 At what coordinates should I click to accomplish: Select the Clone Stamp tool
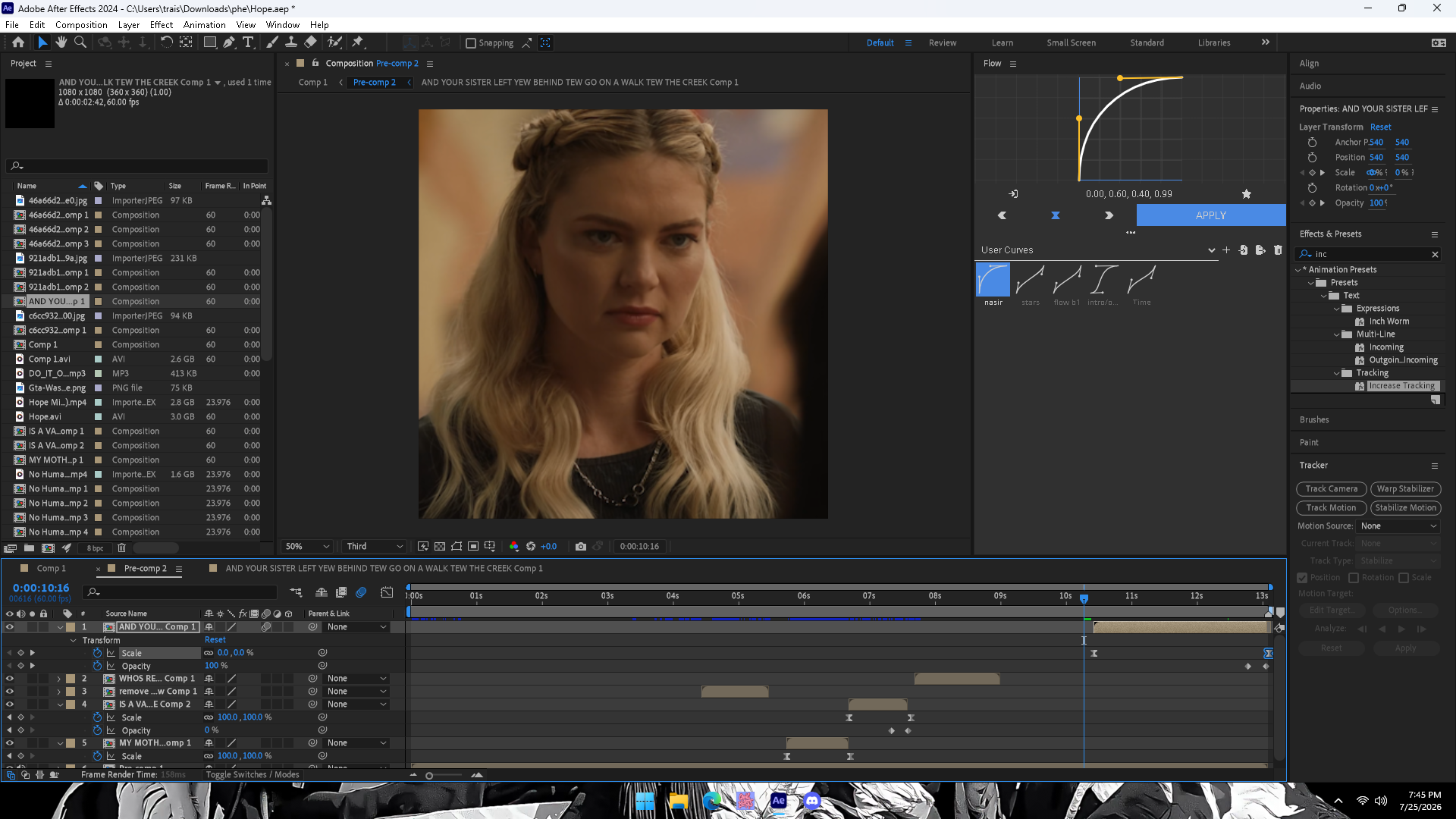pos(291,42)
